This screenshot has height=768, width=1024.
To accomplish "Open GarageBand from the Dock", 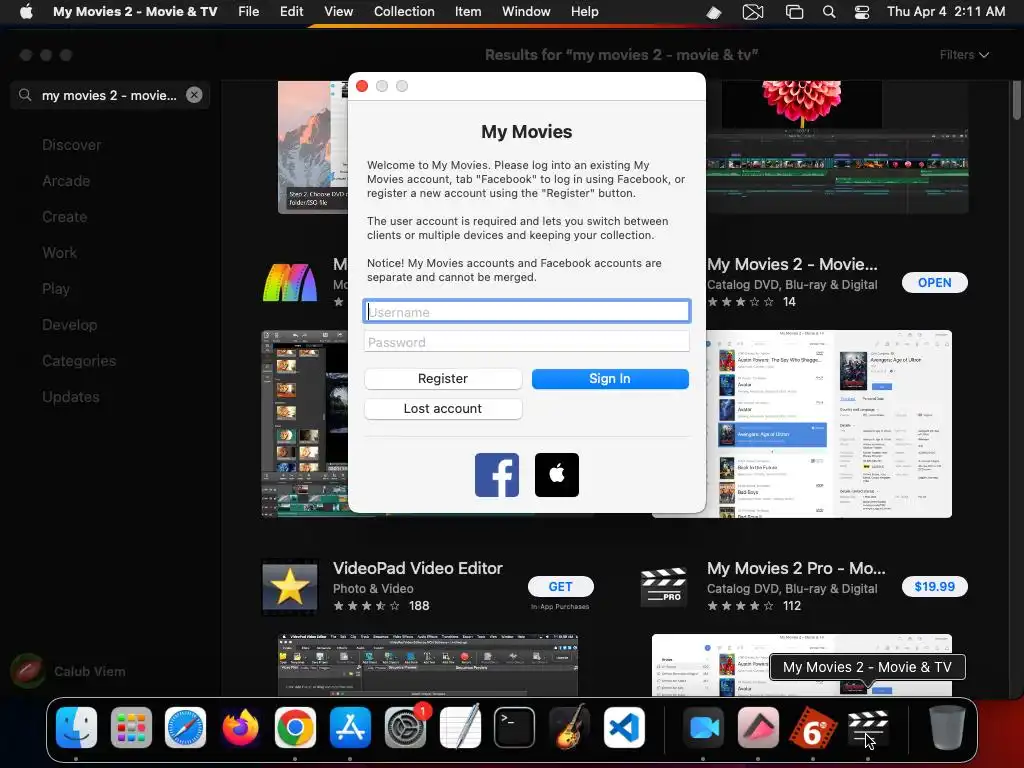I will [569, 727].
